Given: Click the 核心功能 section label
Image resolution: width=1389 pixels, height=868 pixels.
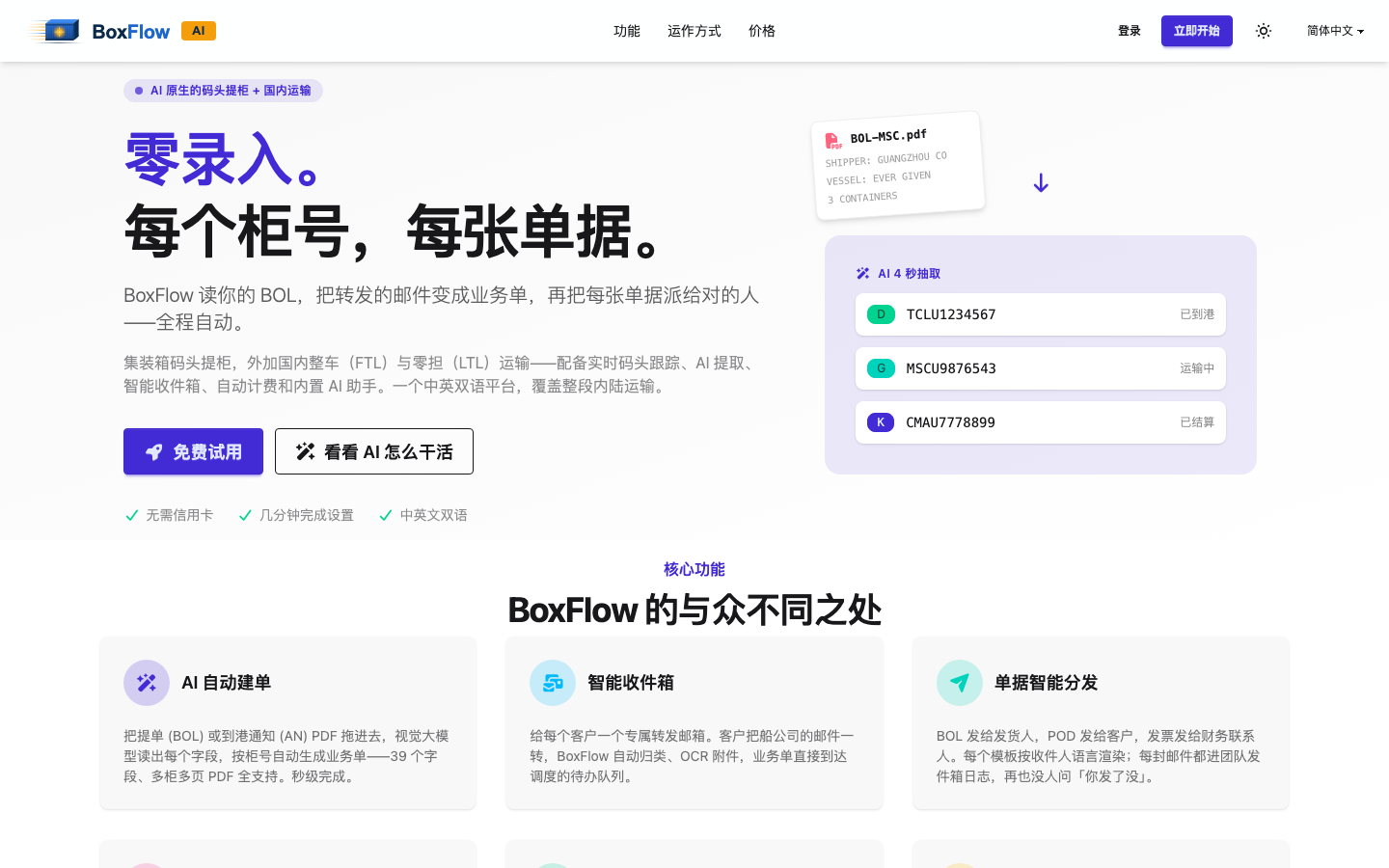Looking at the screenshot, I should 694,570.
